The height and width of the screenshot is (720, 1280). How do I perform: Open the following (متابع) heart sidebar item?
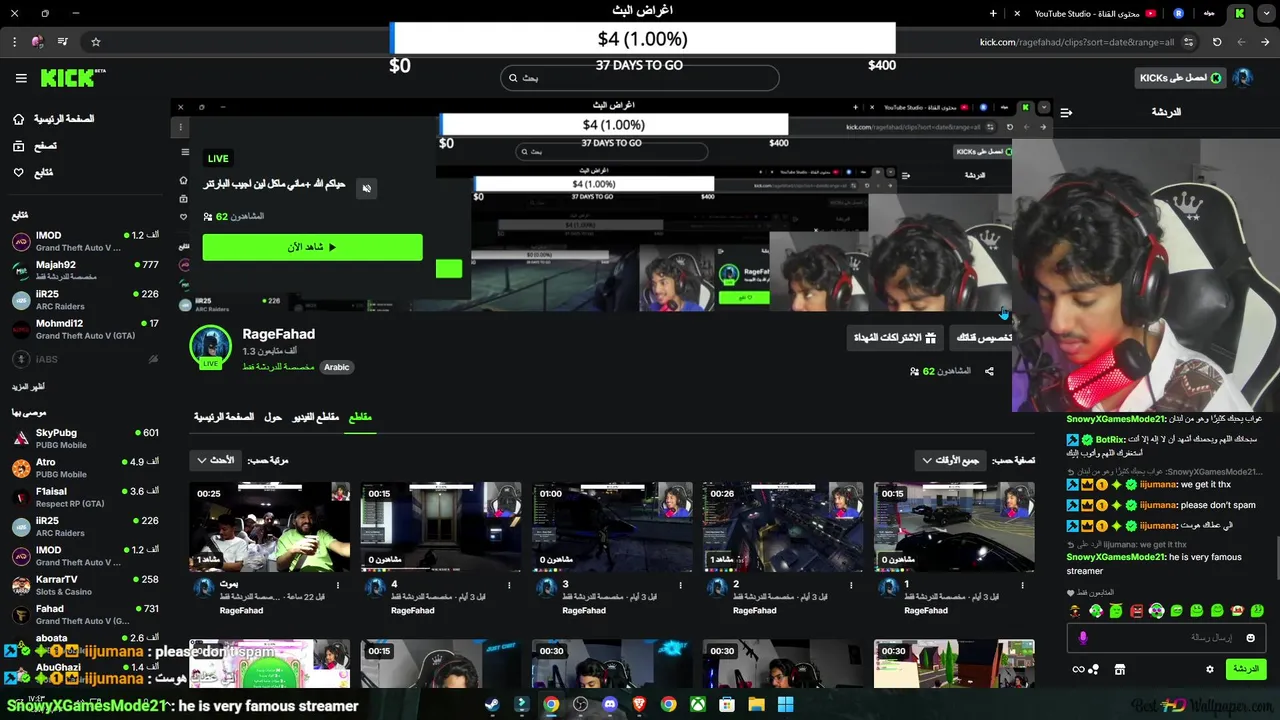pos(33,173)
